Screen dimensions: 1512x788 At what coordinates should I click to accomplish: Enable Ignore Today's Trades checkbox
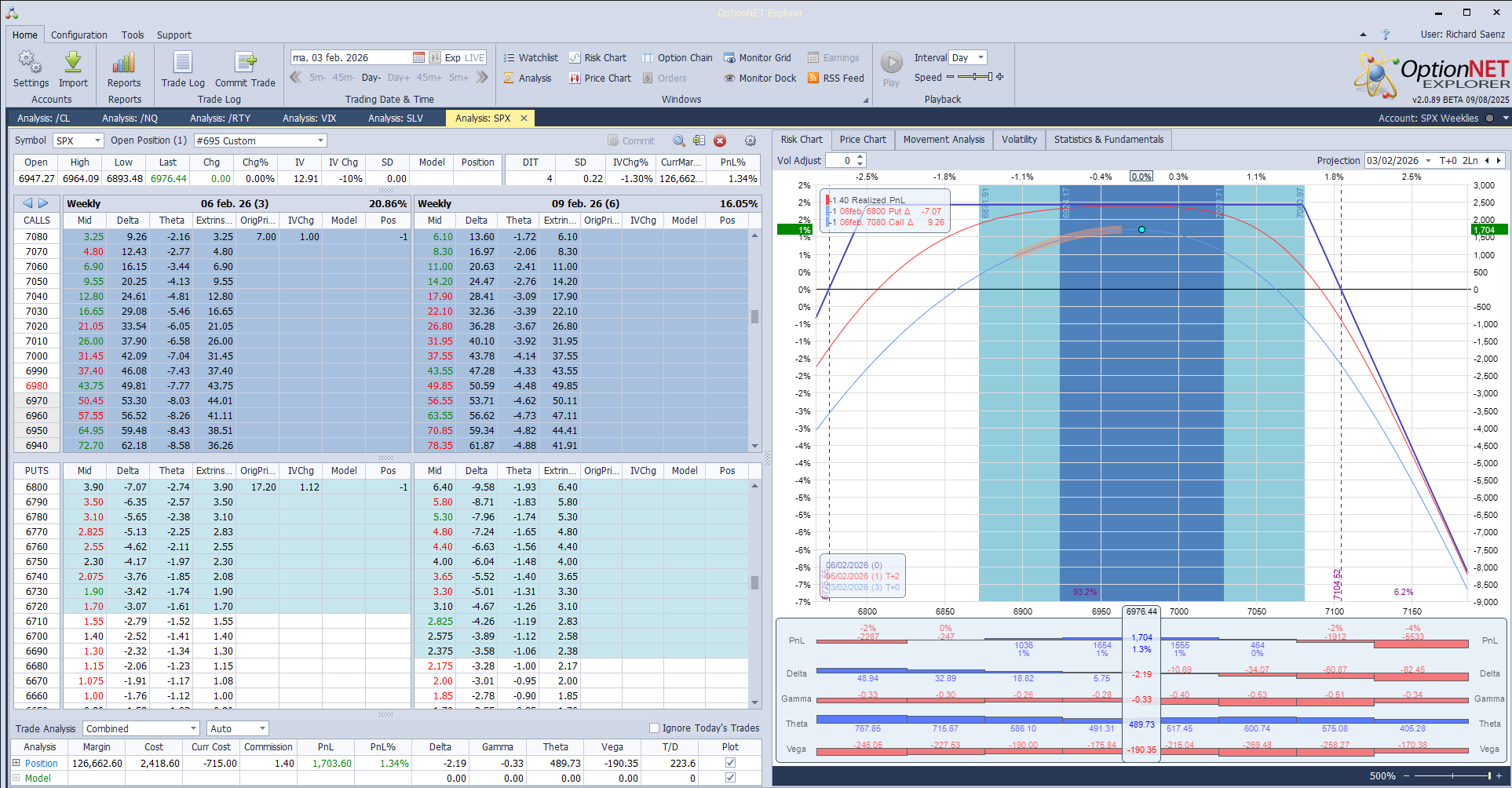click(x=654, y=728)
